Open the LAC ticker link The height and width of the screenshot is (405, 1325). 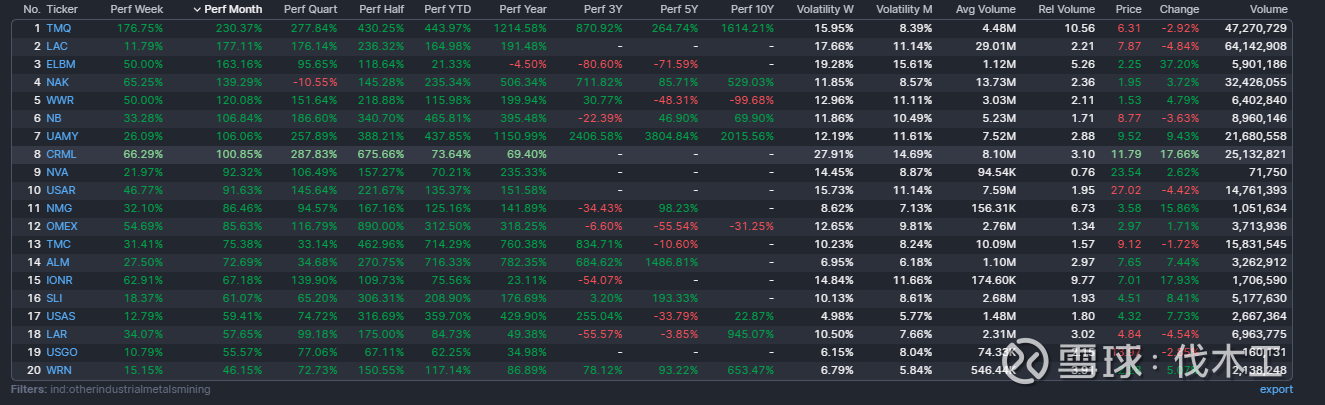[x=57, y=46]
